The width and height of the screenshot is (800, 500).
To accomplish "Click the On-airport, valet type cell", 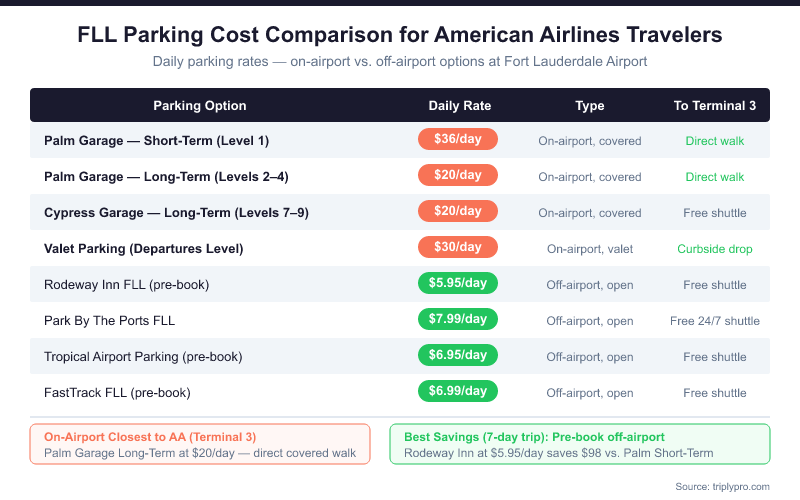I will [590, 249].
